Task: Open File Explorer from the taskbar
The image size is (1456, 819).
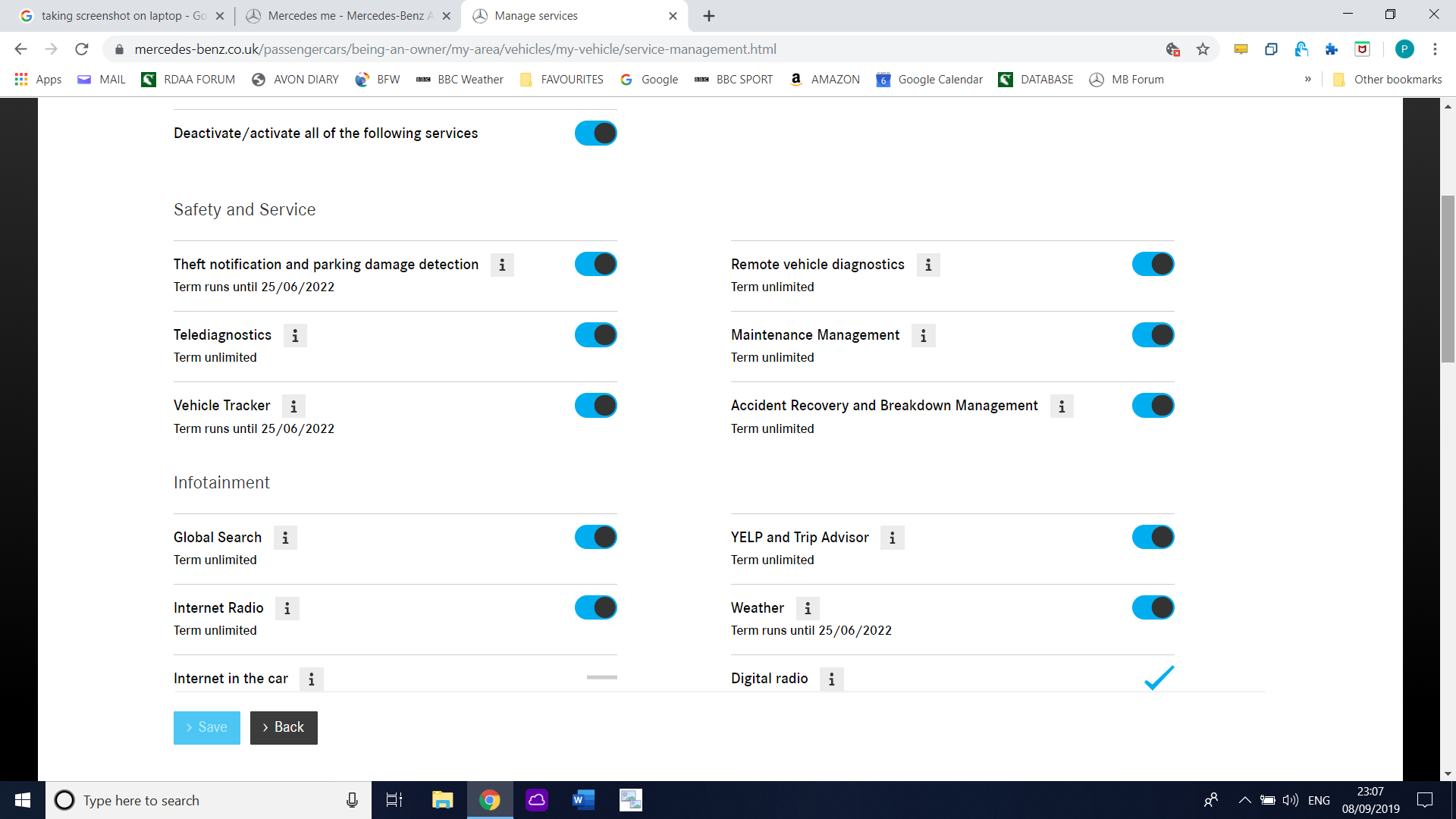Action: [443, 800]
